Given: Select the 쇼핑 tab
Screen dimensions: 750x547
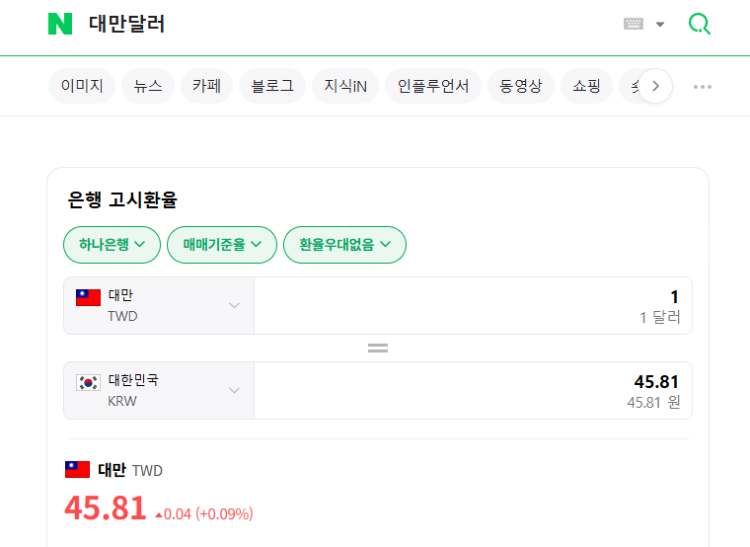Looking at the screenshot, I should [586, 86].
